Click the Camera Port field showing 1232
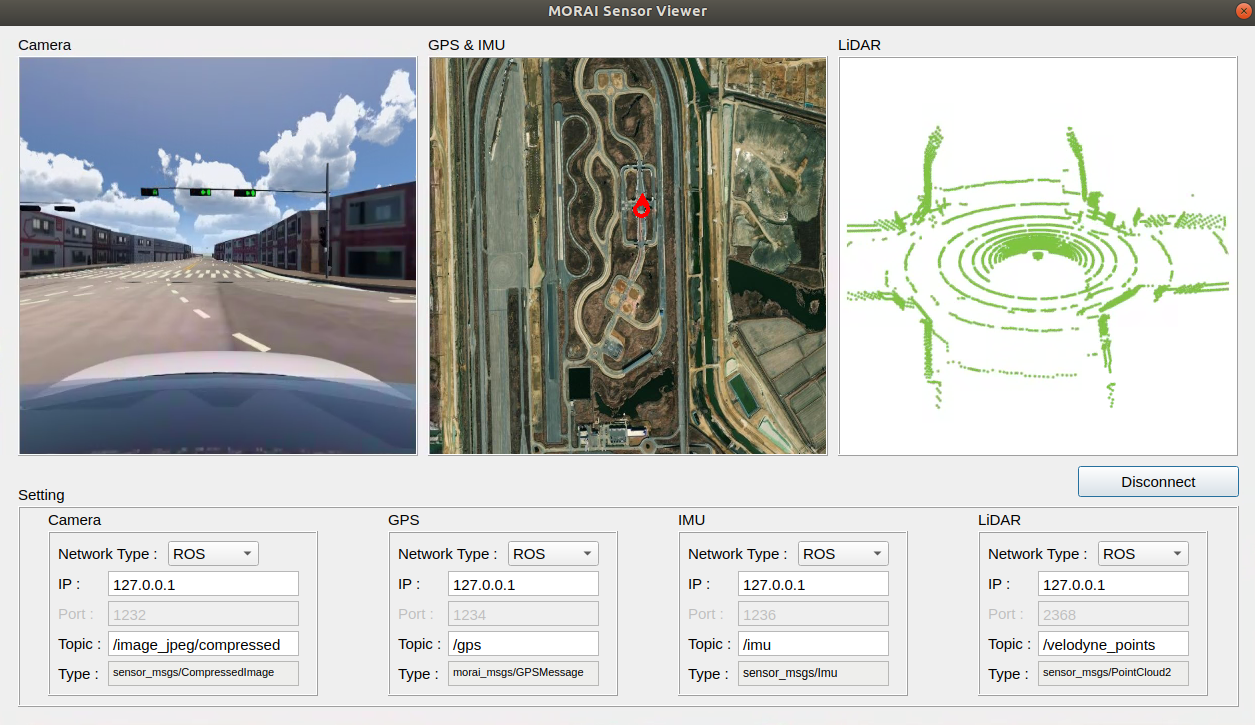Image resolution: width=1255 pixels, height=725 pixels. [204, 614]
